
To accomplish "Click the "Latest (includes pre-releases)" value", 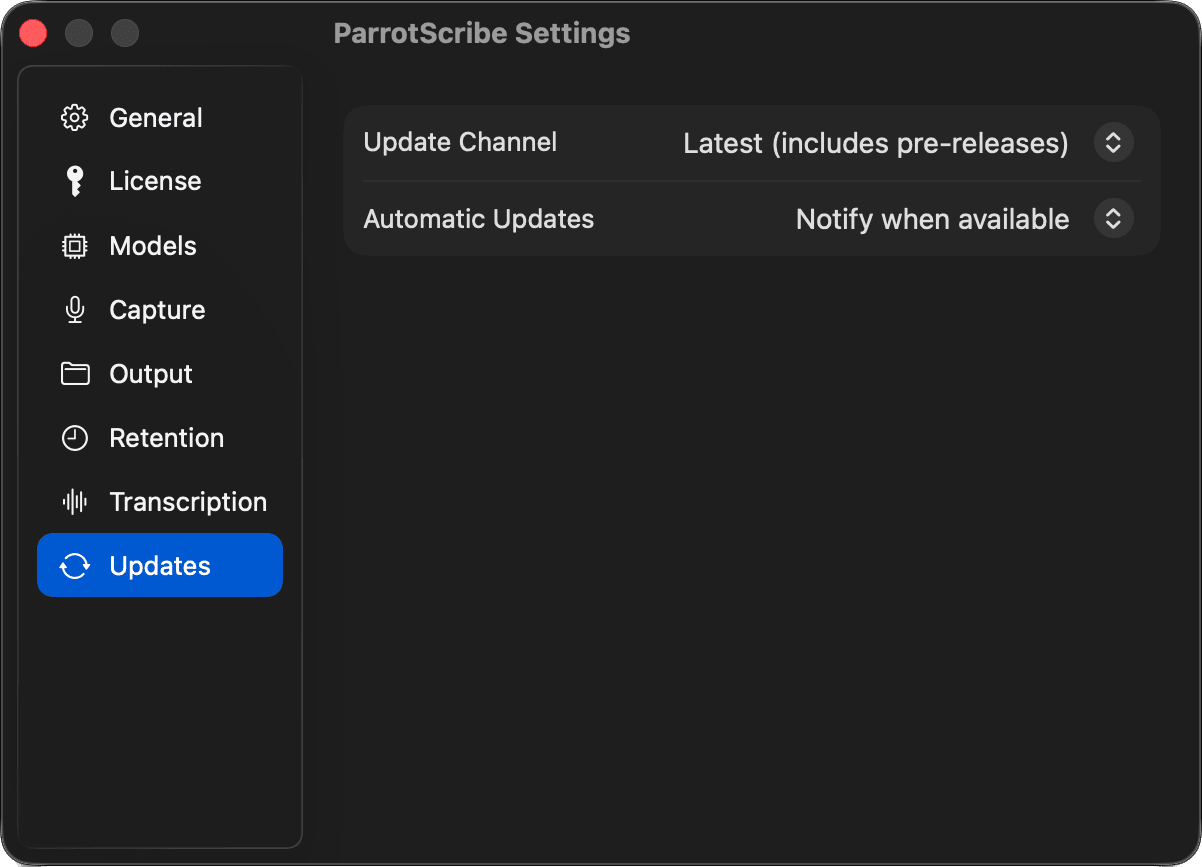I will [x=875, y=144].
